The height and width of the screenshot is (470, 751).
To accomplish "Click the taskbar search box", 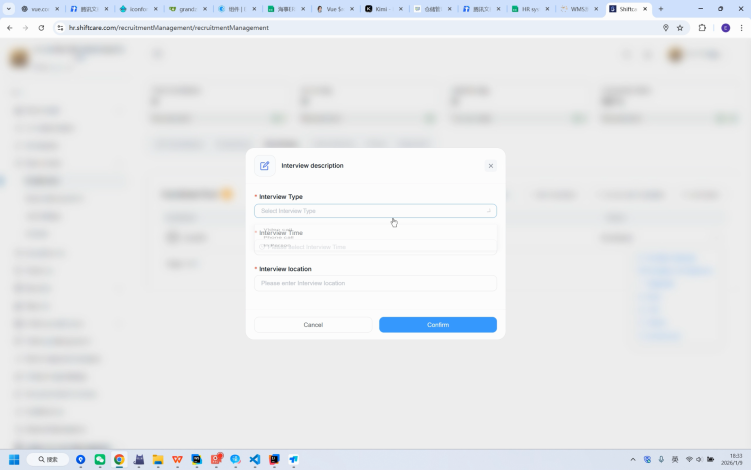I will pos(48,459).
